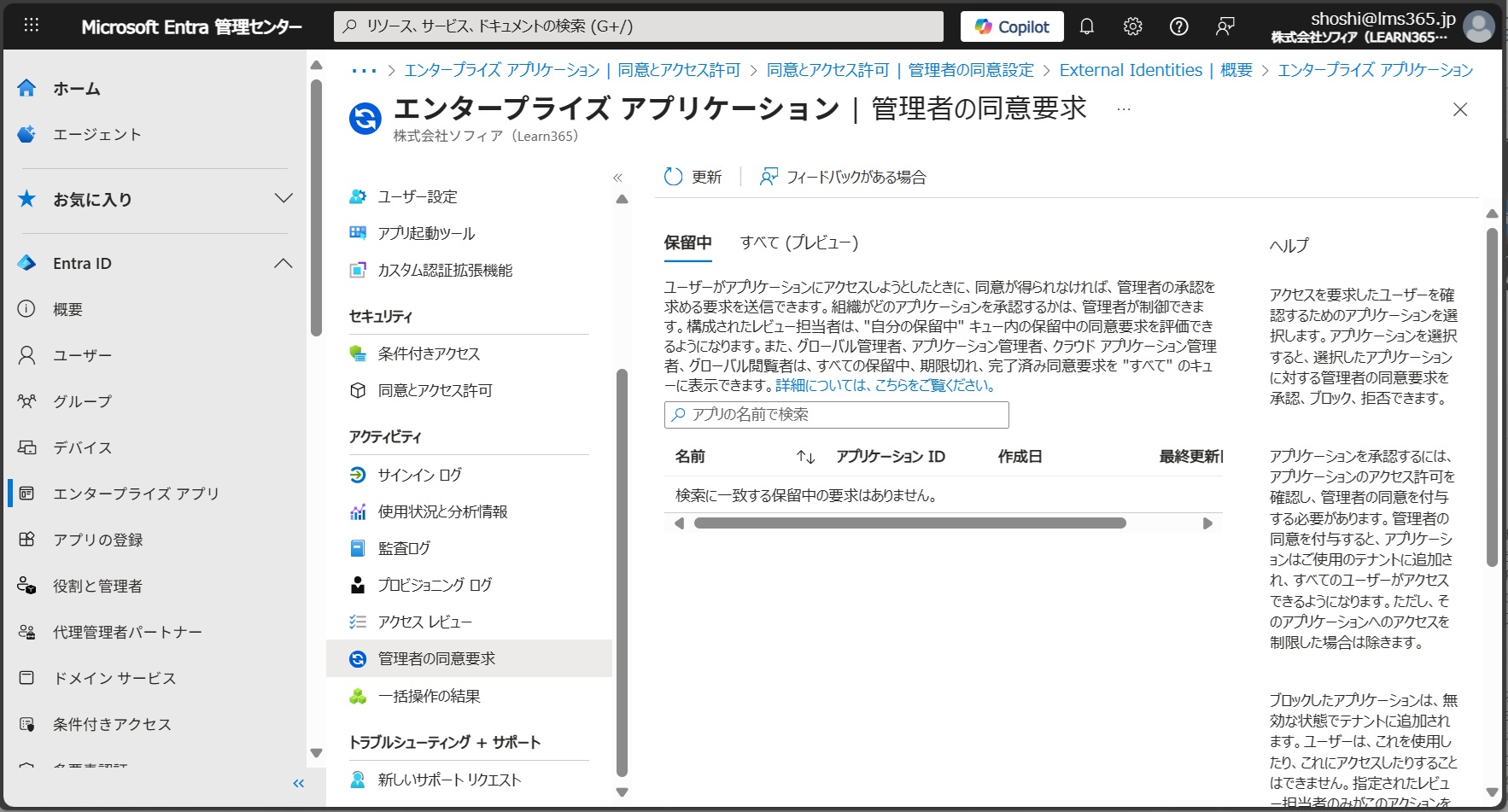Open the settings gear in the header
The image size is (1508, 812).
1133,26
